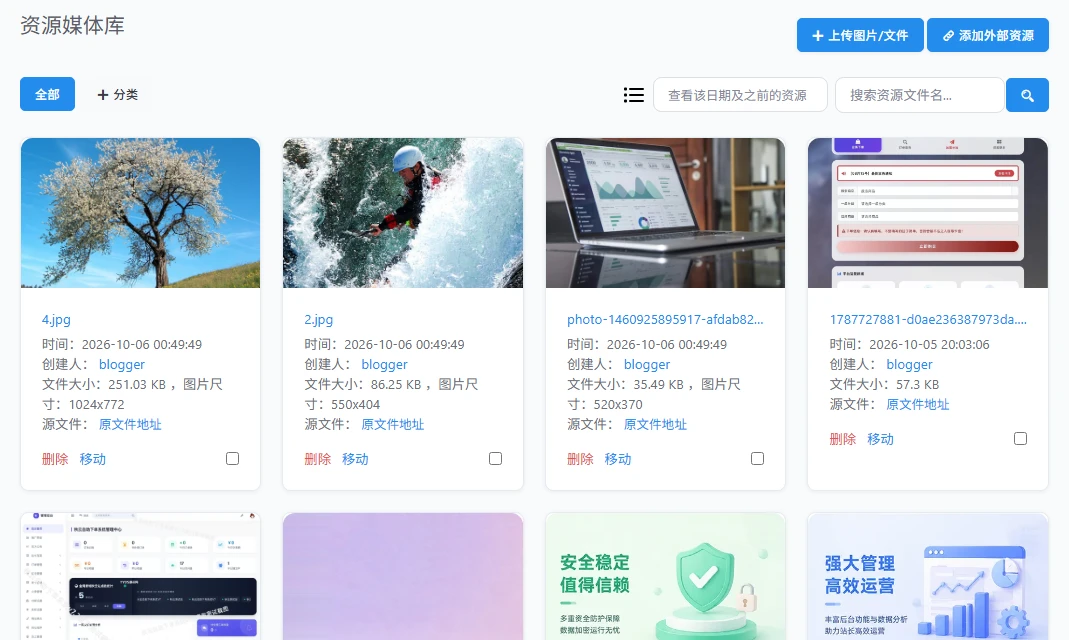Open the 强大管理 高效运营 banner thumbnail
The width and height of the screenshot is (1069, 640).
pyautogui.click(x=928, y=577)
